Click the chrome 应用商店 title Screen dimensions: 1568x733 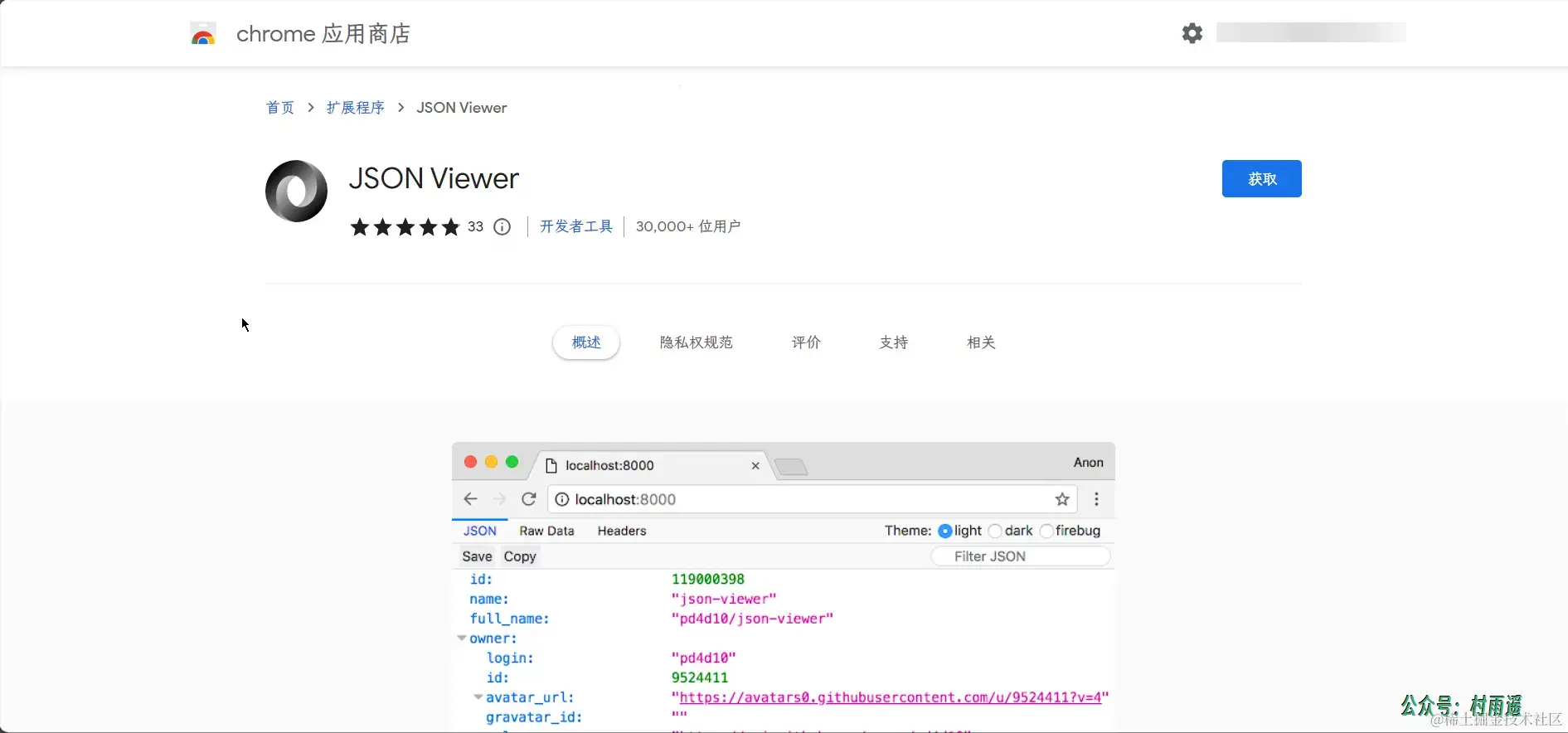coord(323,34)
